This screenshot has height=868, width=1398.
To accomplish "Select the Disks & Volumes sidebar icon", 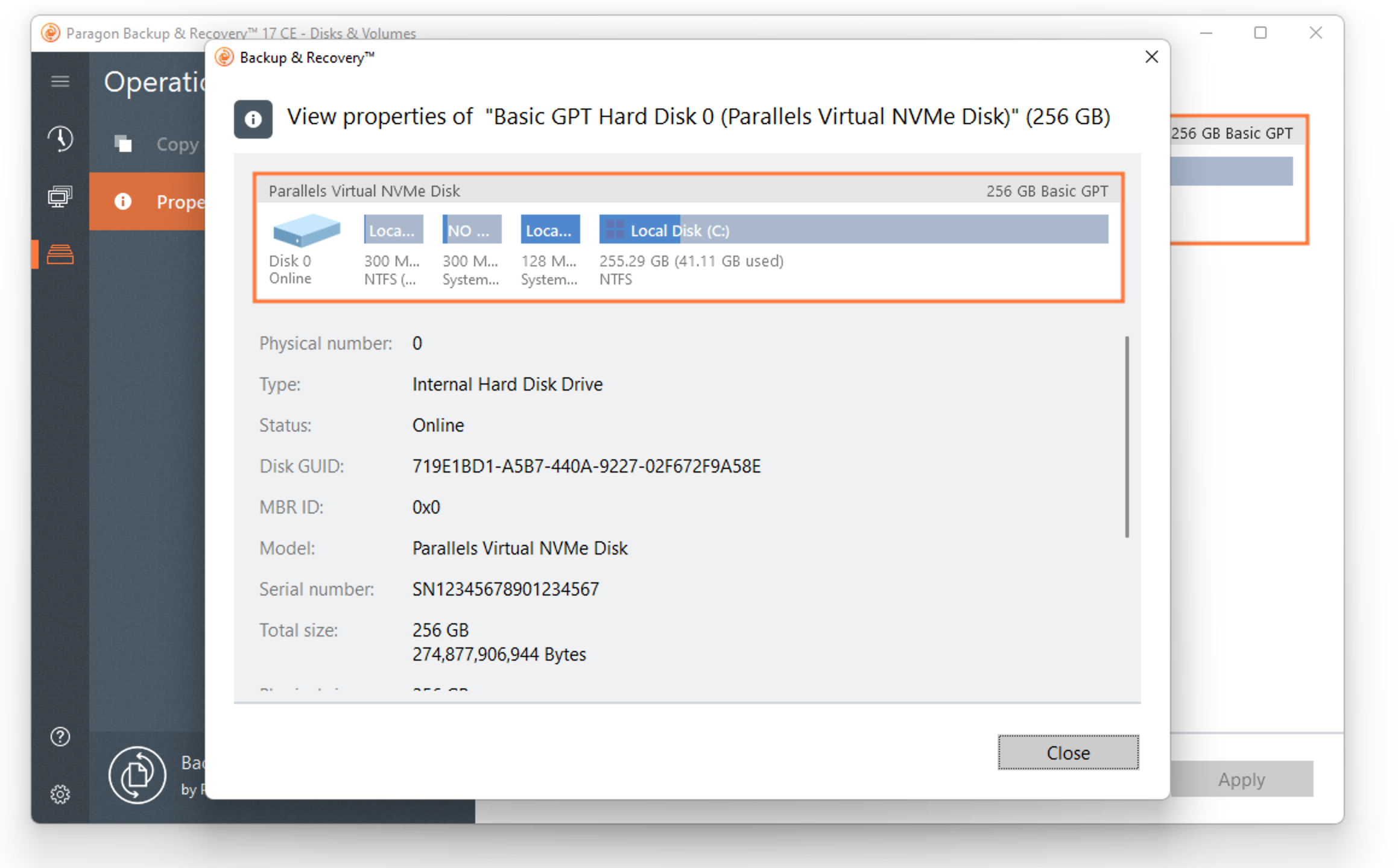I will click(x=60, y=254).
